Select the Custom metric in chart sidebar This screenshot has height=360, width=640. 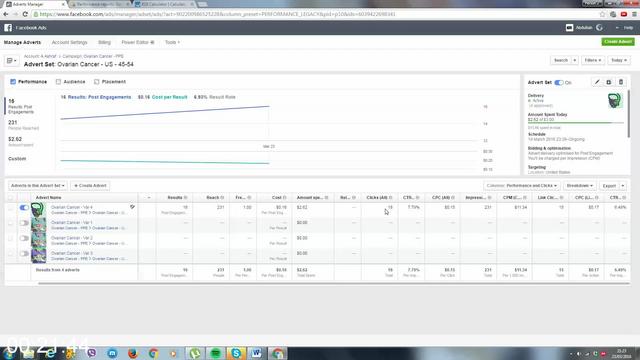pyautogui.click(x=17, y=158)
